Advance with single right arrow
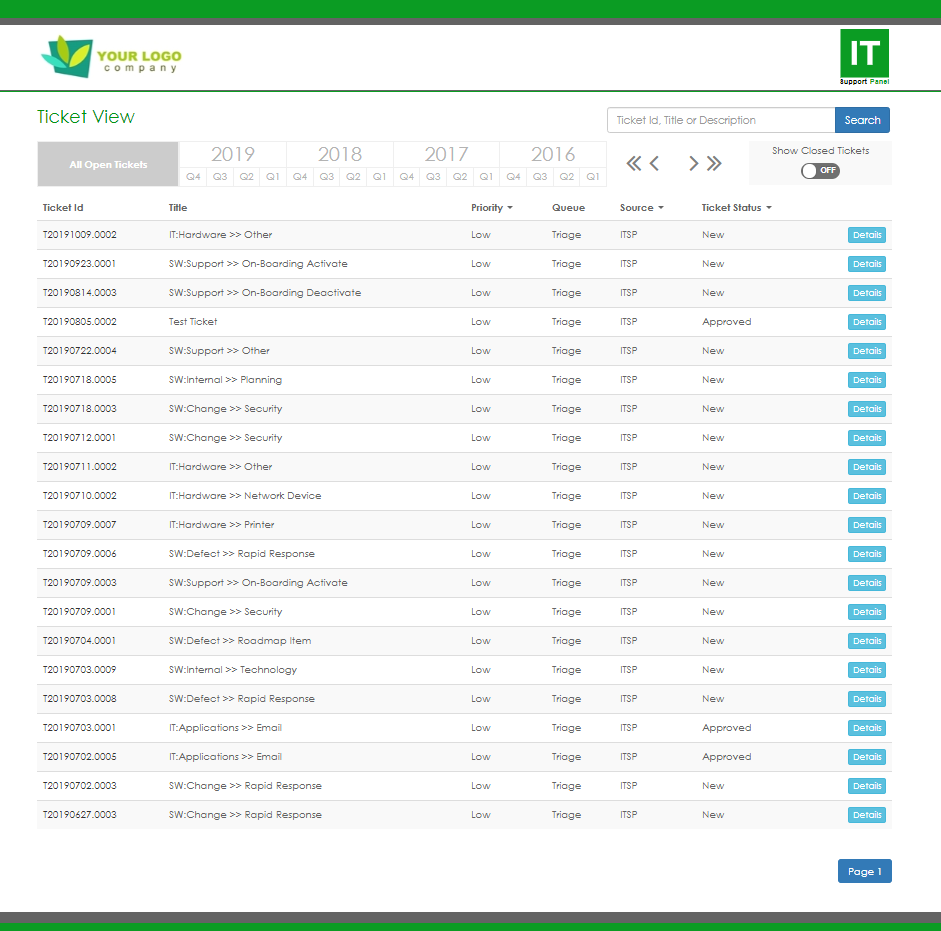Screen dimensions: 941x931 click(693, 164)
